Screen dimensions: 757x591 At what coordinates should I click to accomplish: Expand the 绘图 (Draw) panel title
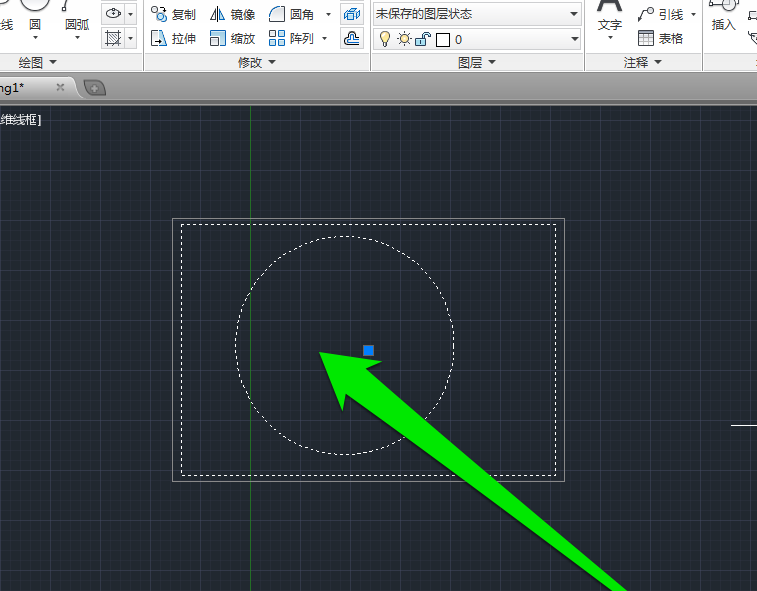pos(38,62)
